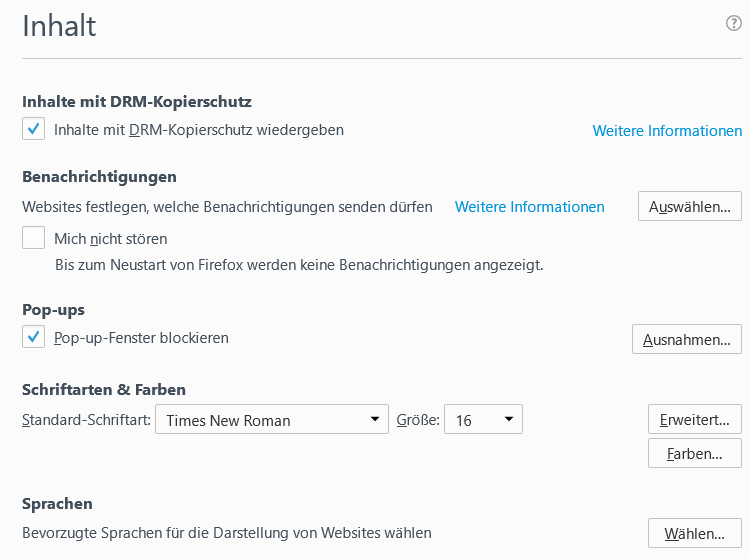This screenshot has width=749, height=559.
Task: Click the "Inhalte mit DRM-Kopierschutz wiedergeben" label text
Action: pos(199,130)
